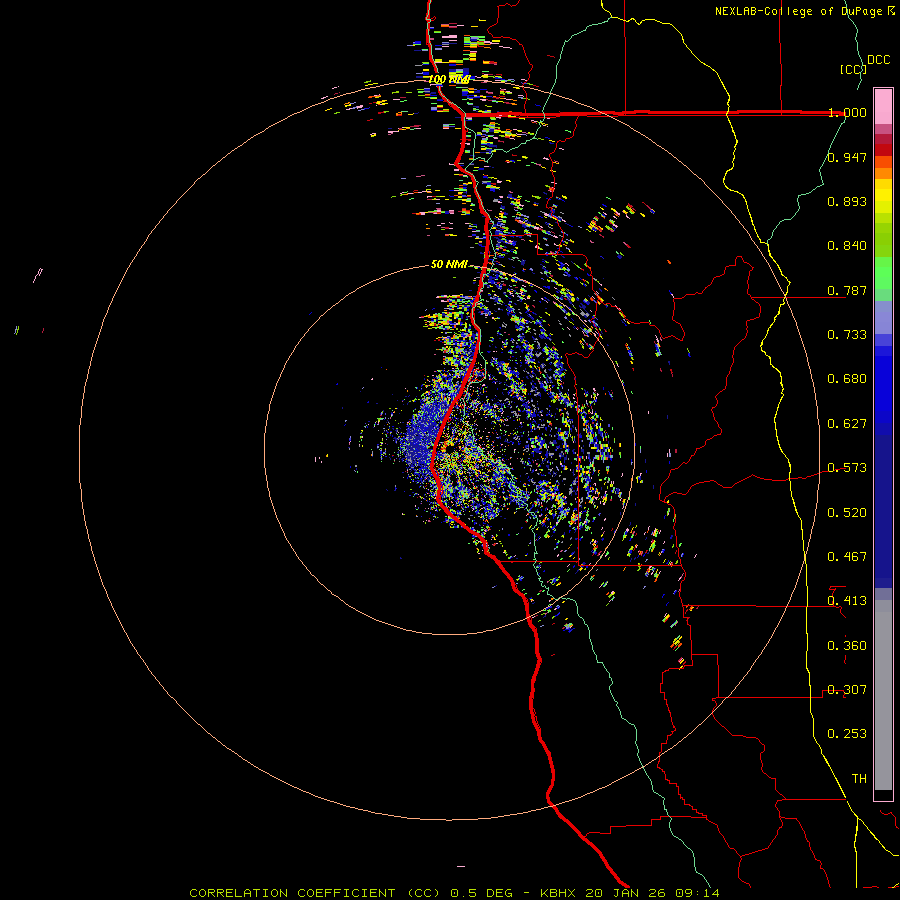
Task: Select the 0.467 legend value
Action: 847,557
